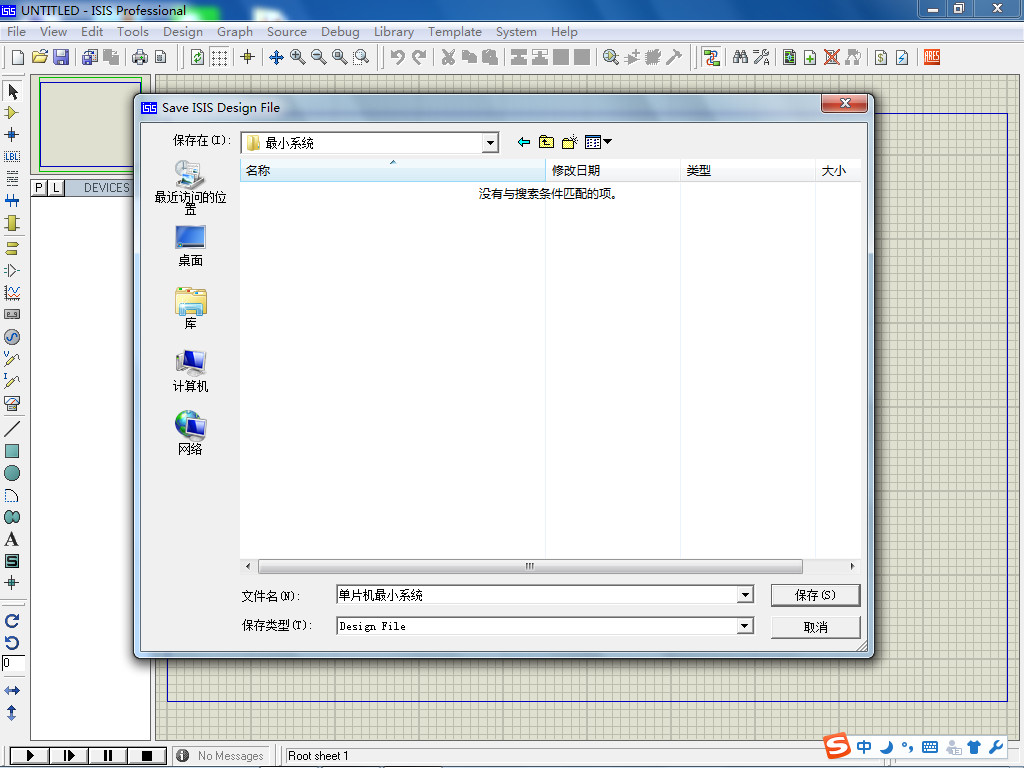
Task: Click the Rotate Anticlockwise icon
Action: click(12, 643)
